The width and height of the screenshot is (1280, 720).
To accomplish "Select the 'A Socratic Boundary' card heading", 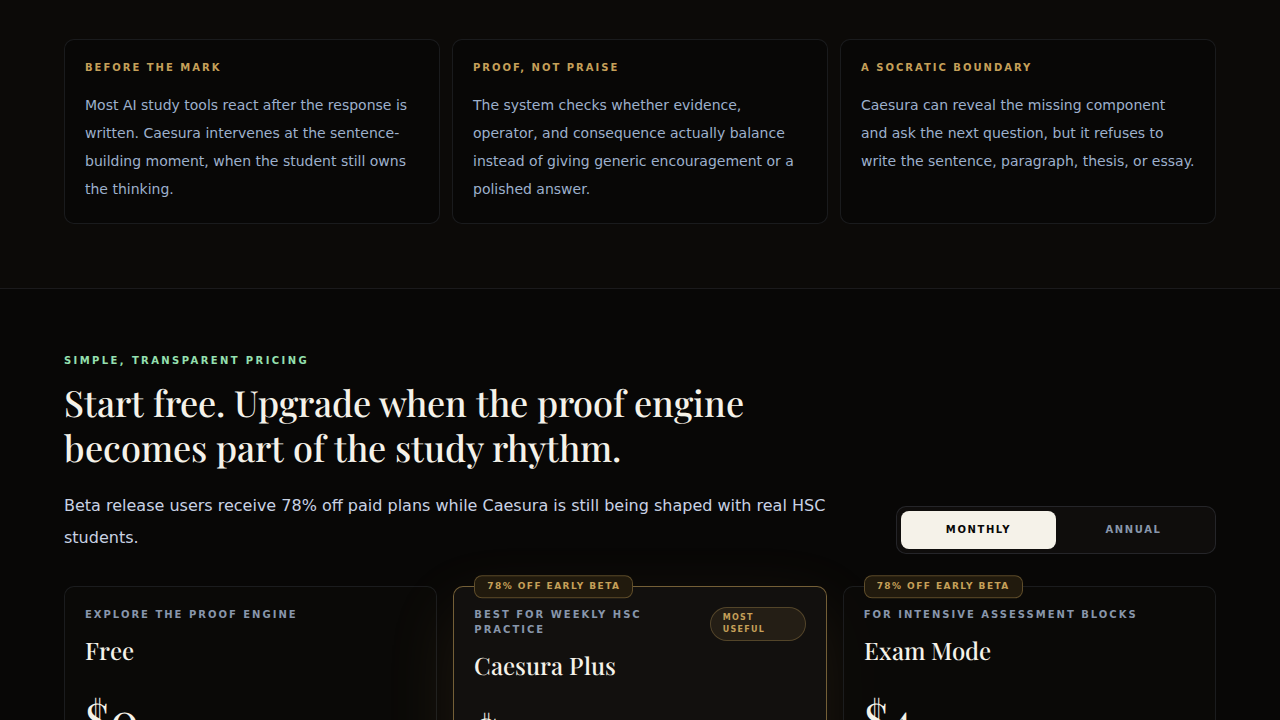I will pos(946,67).
